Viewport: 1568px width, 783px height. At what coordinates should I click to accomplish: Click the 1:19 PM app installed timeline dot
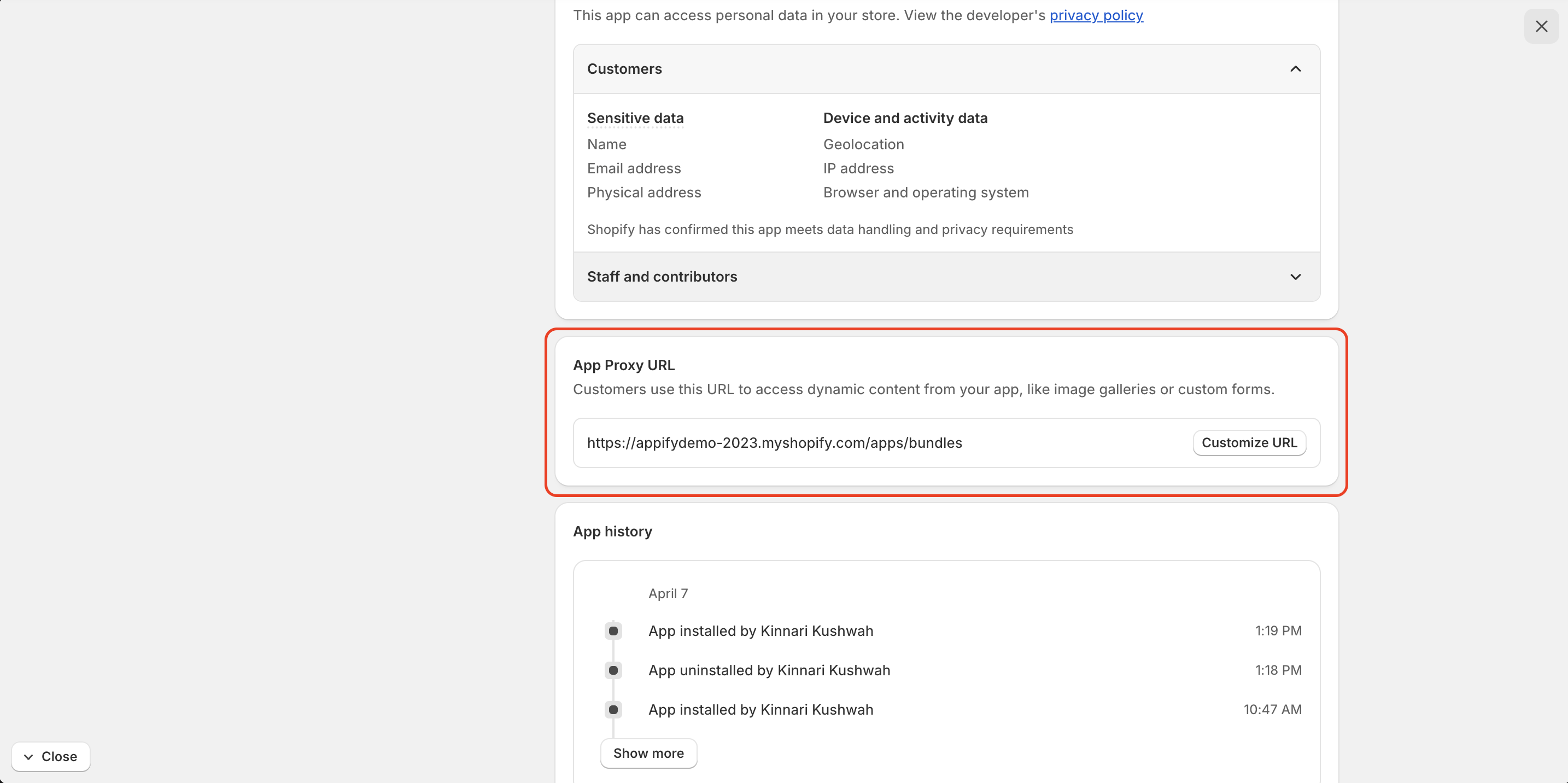click(613, 631)
